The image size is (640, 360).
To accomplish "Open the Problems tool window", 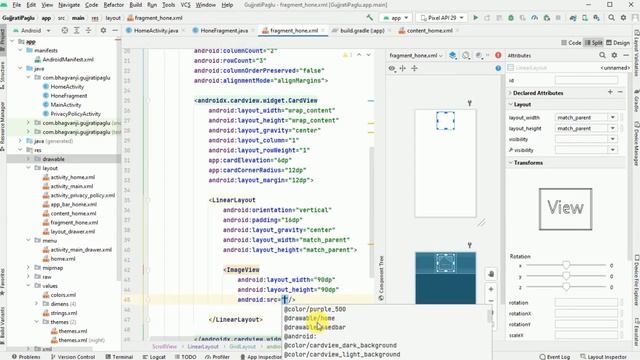I will coord(26,357).
